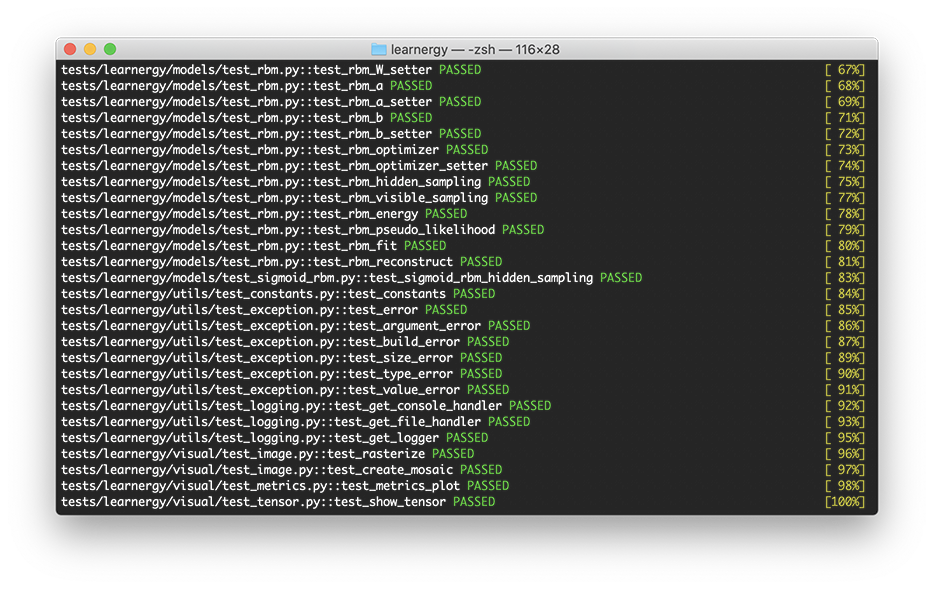Click the test_get_file_handler line
Image resolution: width=934 pixels, height=589 pixels.
[295, 422]
